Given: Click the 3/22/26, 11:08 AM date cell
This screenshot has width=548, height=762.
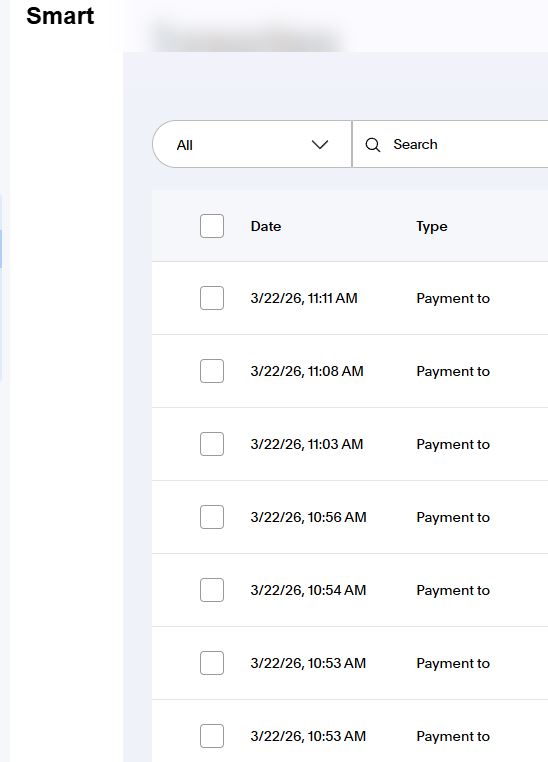Looking at the screenshot, I should coord(307,371).
